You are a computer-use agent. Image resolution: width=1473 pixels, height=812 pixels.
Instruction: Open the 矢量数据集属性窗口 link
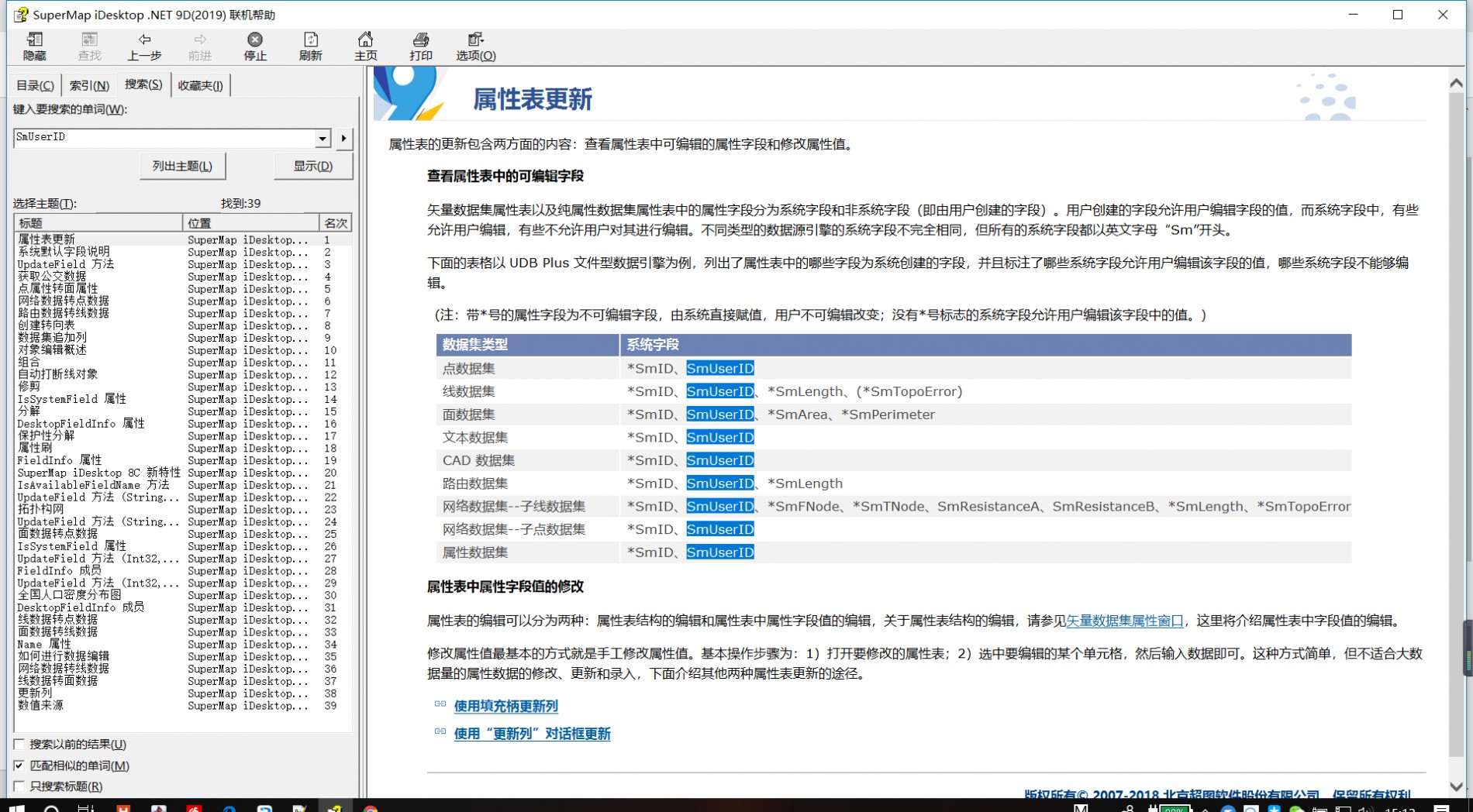tap(1125, 621)
